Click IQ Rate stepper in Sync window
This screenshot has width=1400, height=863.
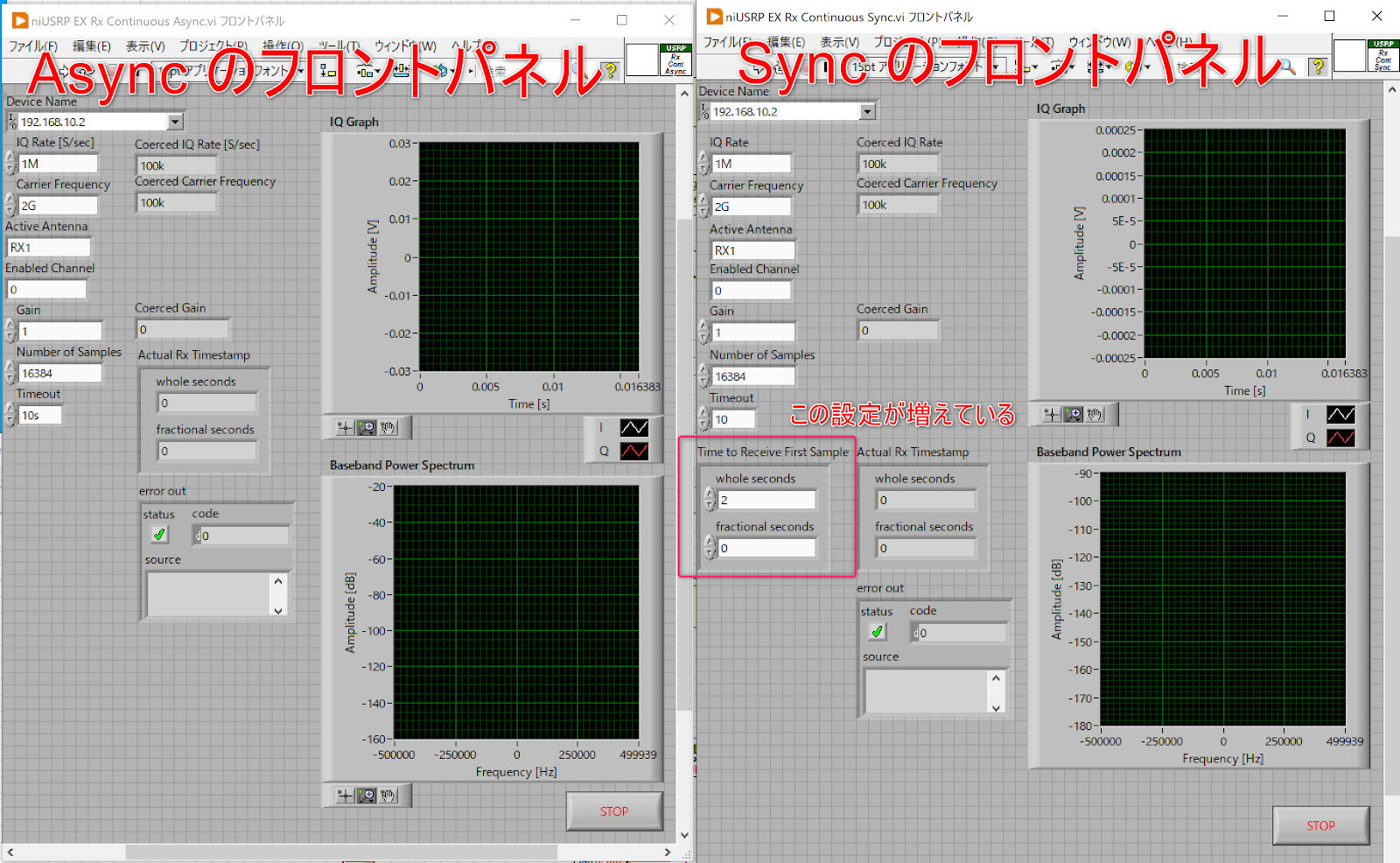point(704,163)
